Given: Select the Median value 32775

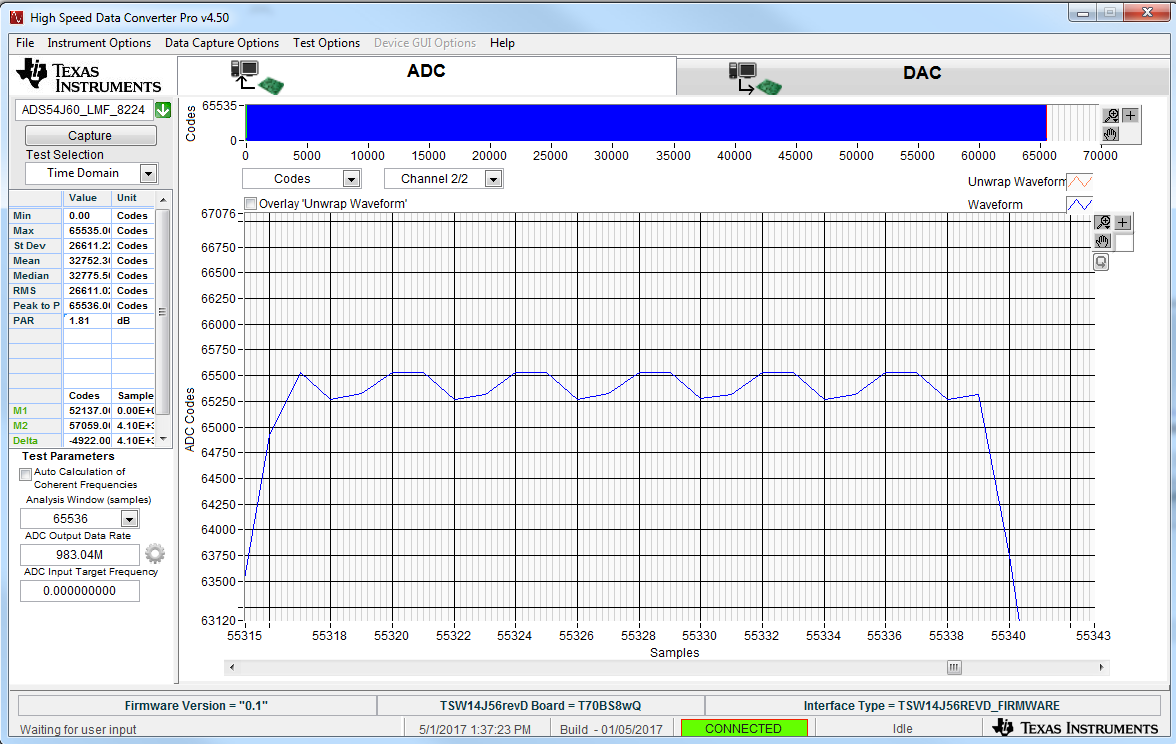Looking at the screenshot, I should [x=88, y=275].
